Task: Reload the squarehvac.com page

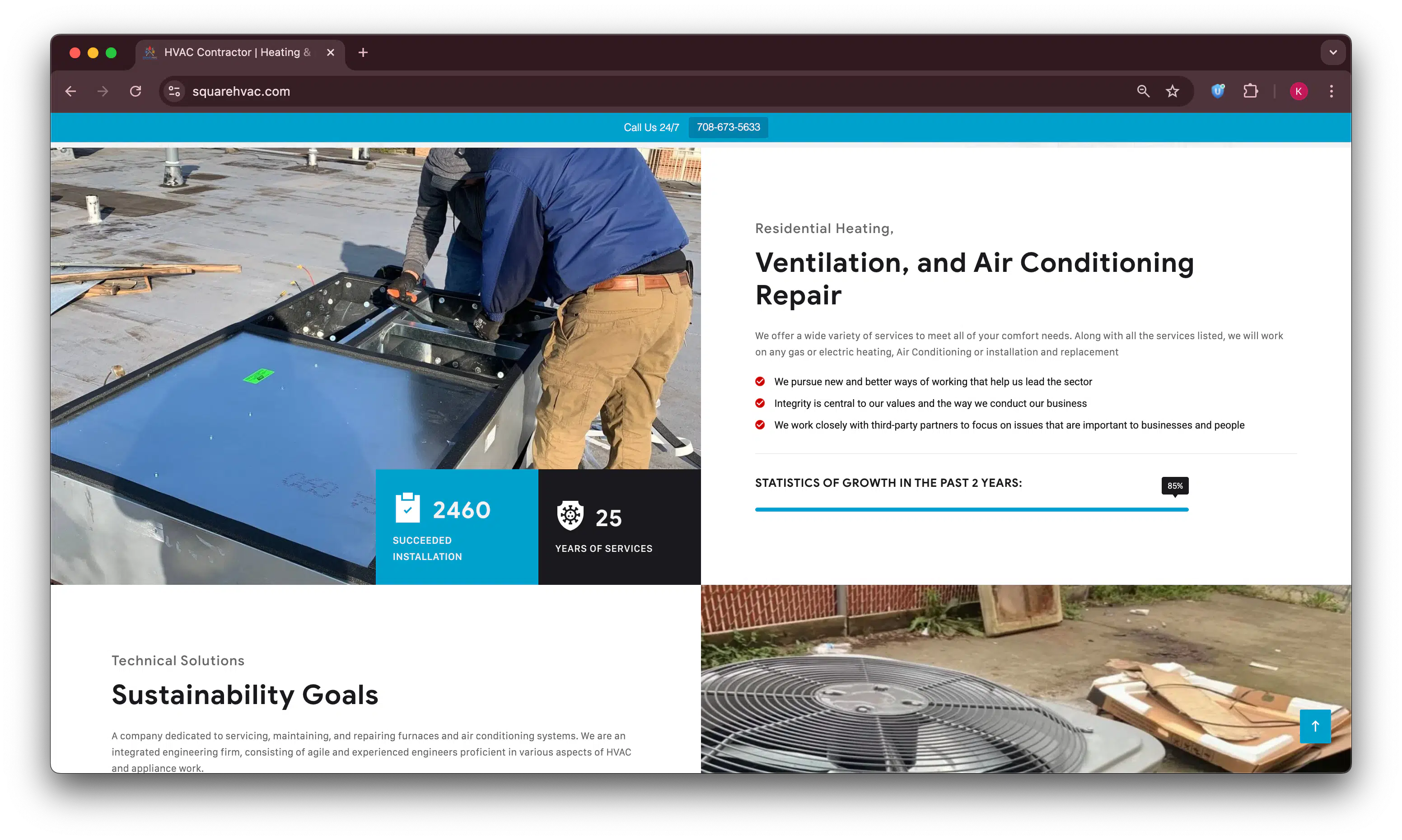Action: pyautogui.click(x=135, y=91)
